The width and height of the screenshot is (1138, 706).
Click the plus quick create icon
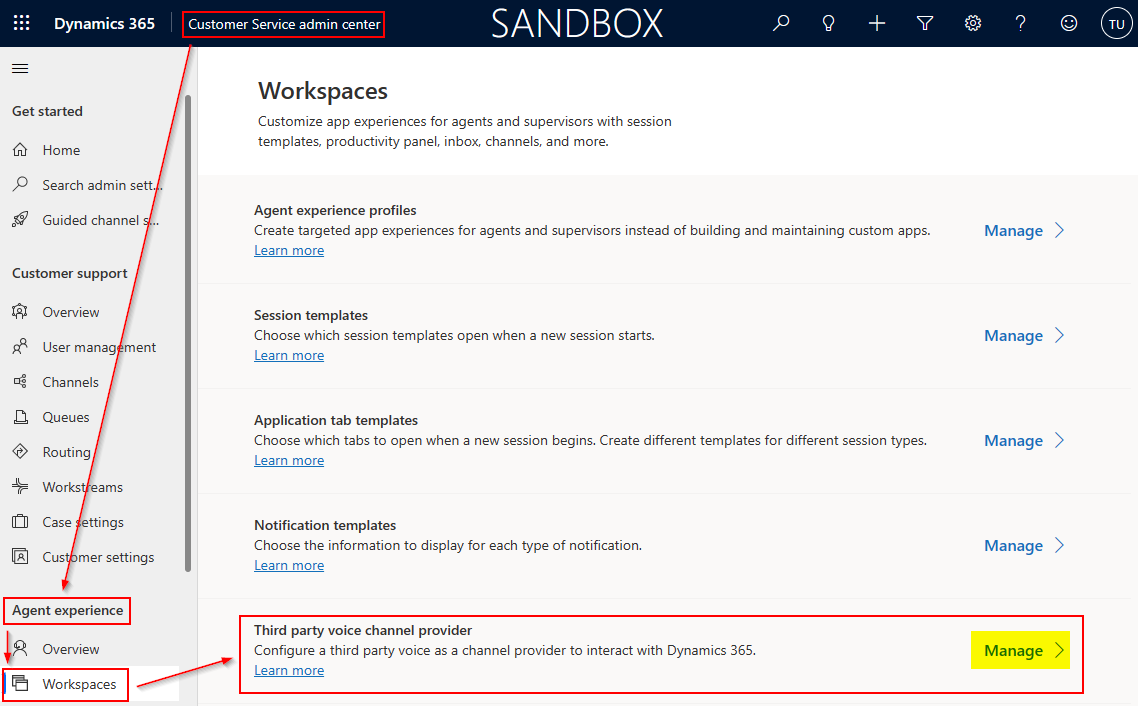tap(877, 23)
